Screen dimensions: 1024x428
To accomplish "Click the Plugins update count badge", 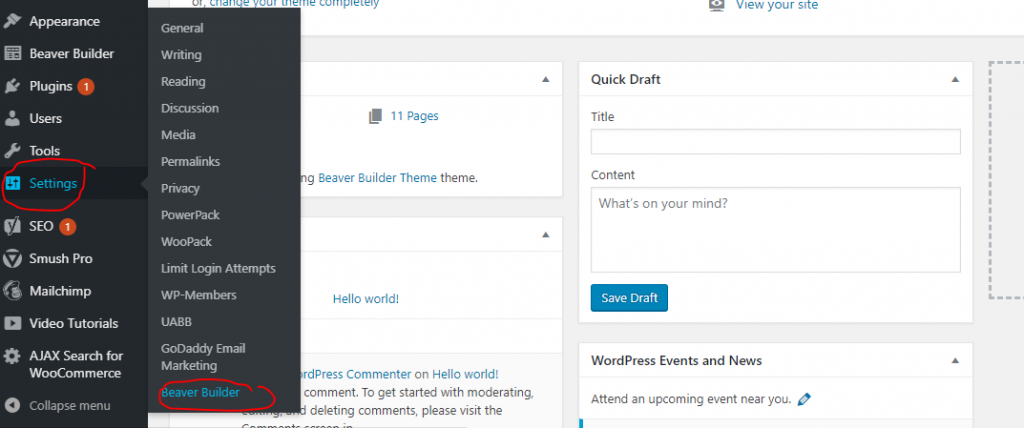I will coord(86,86).
